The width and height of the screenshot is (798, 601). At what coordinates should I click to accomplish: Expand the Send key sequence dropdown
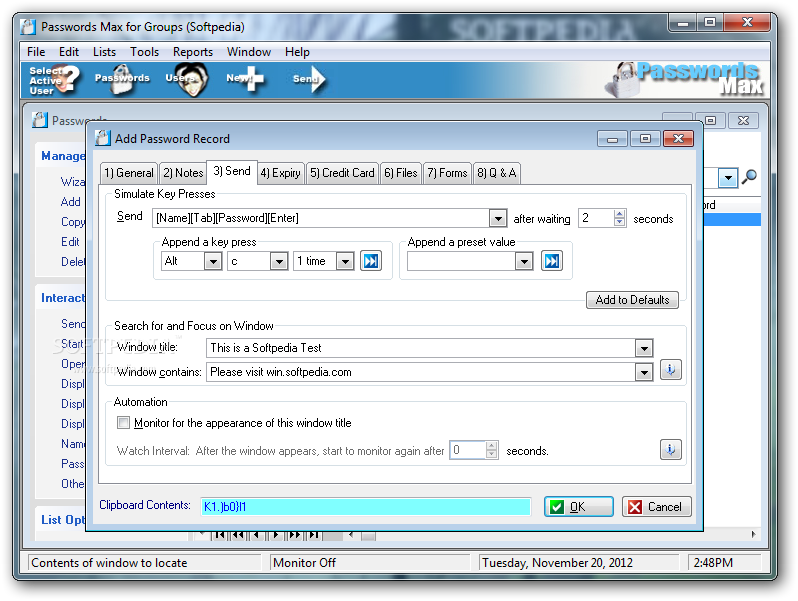(x=498, y=218)
